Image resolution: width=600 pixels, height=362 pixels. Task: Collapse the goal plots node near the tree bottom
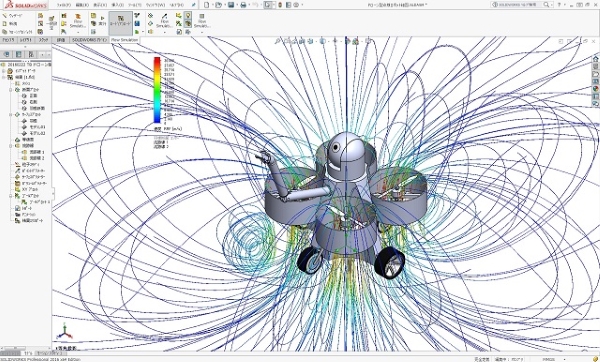[x=11, y=196]
